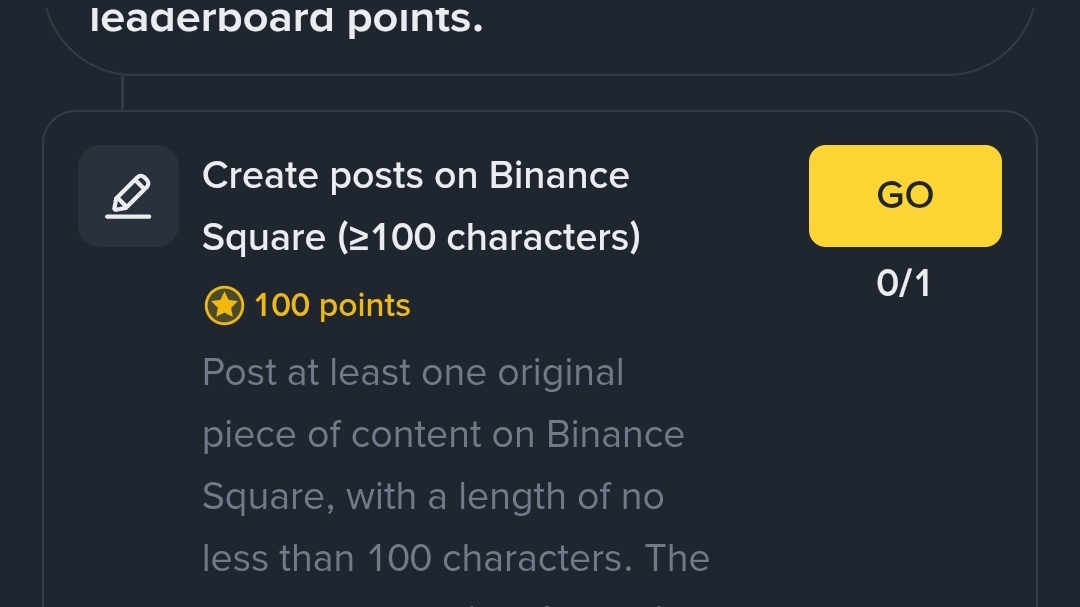
Task: Click the "leaderboard points." text at top
Action: [x=287, y=19]
